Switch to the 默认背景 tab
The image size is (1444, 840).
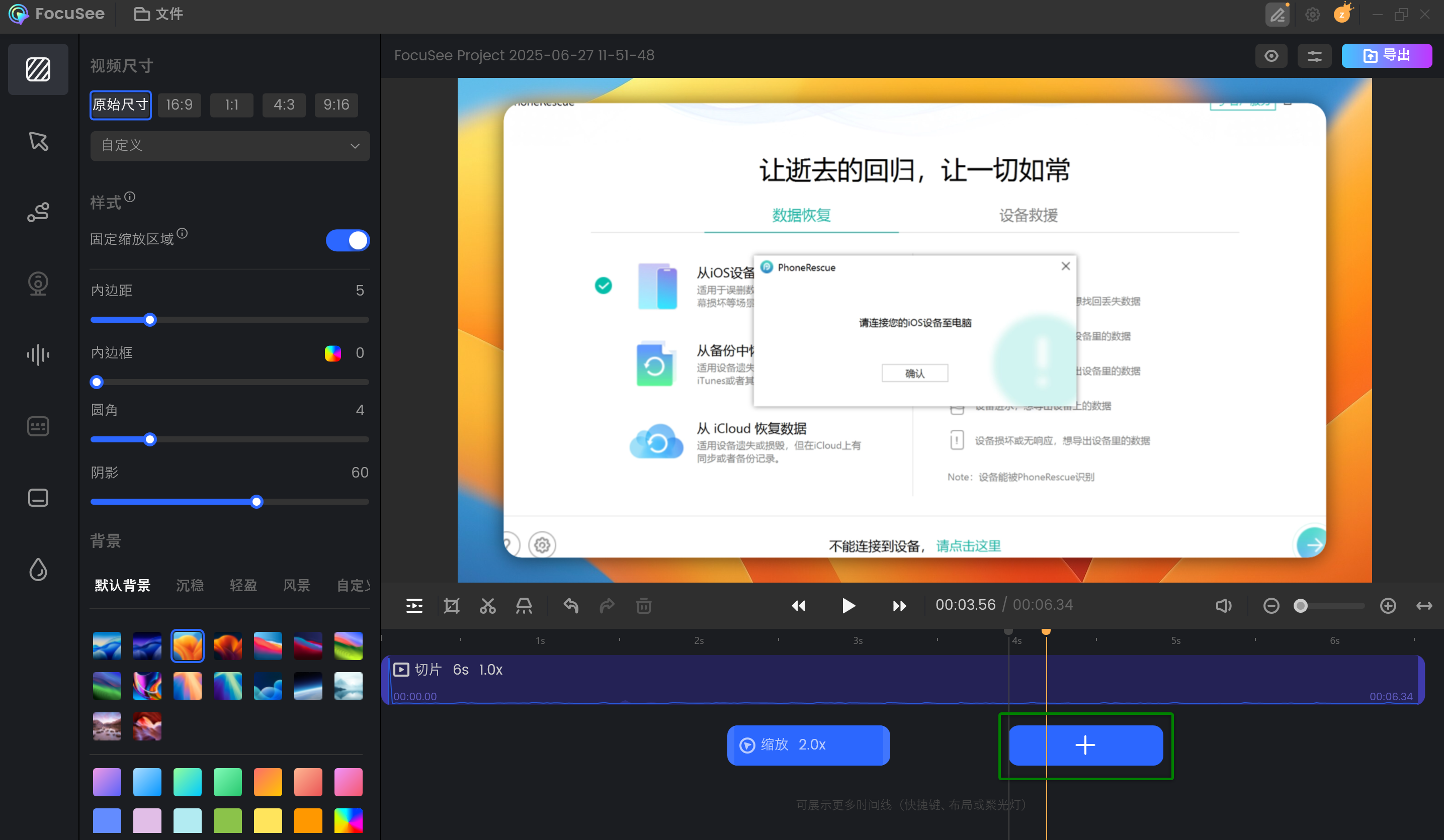(x=123, y=585)
